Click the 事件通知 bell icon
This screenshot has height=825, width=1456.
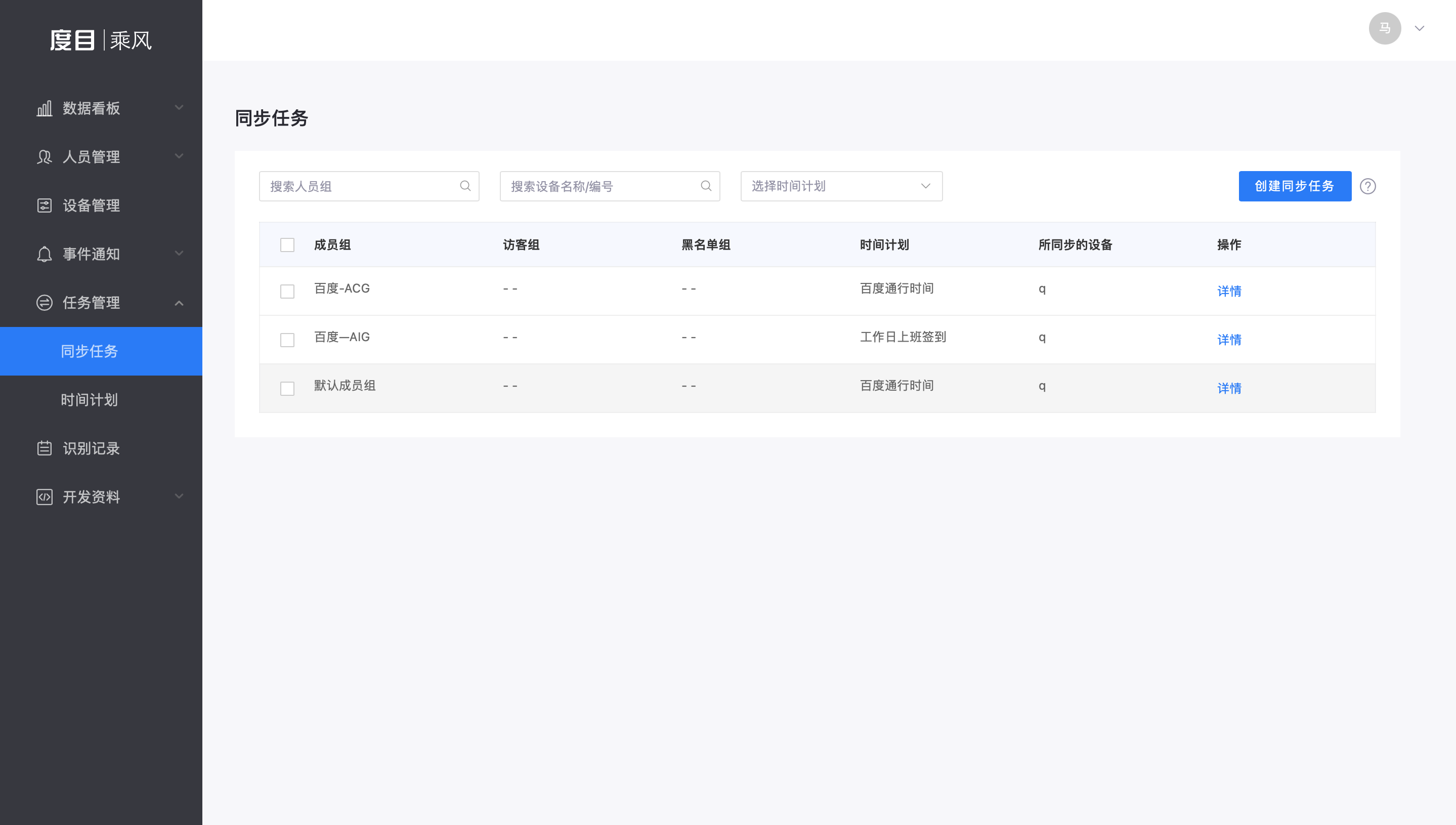click(x=44, y=254)
